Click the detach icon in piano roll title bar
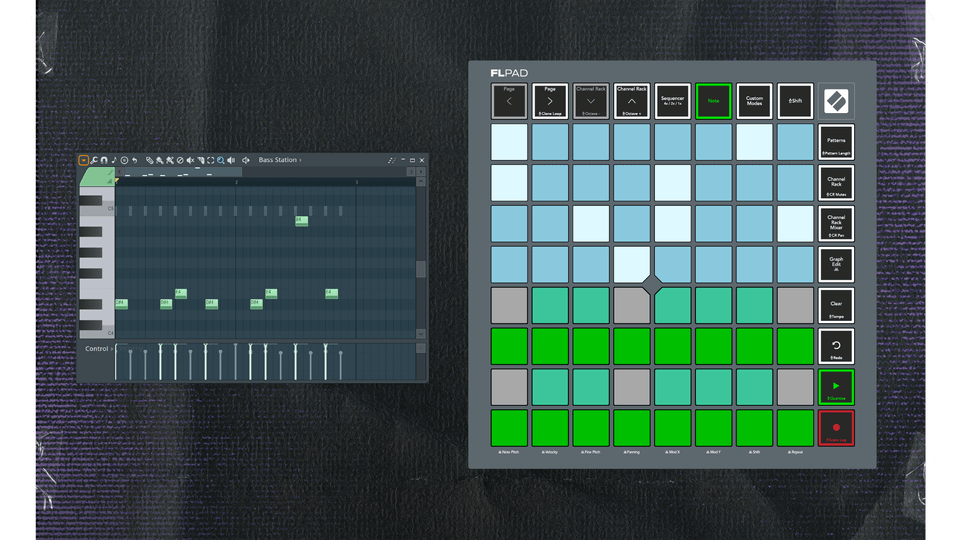The height and width of the screenshot is (540, 960). click(392, 160)
